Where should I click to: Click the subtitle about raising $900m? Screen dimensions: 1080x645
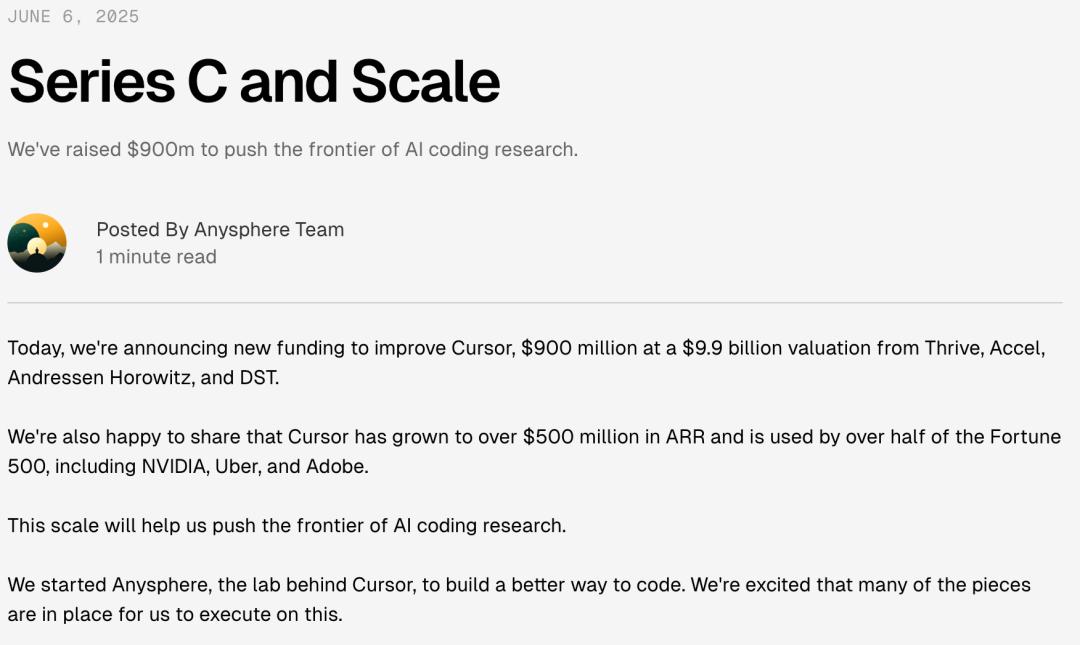(x=293, y=150)
